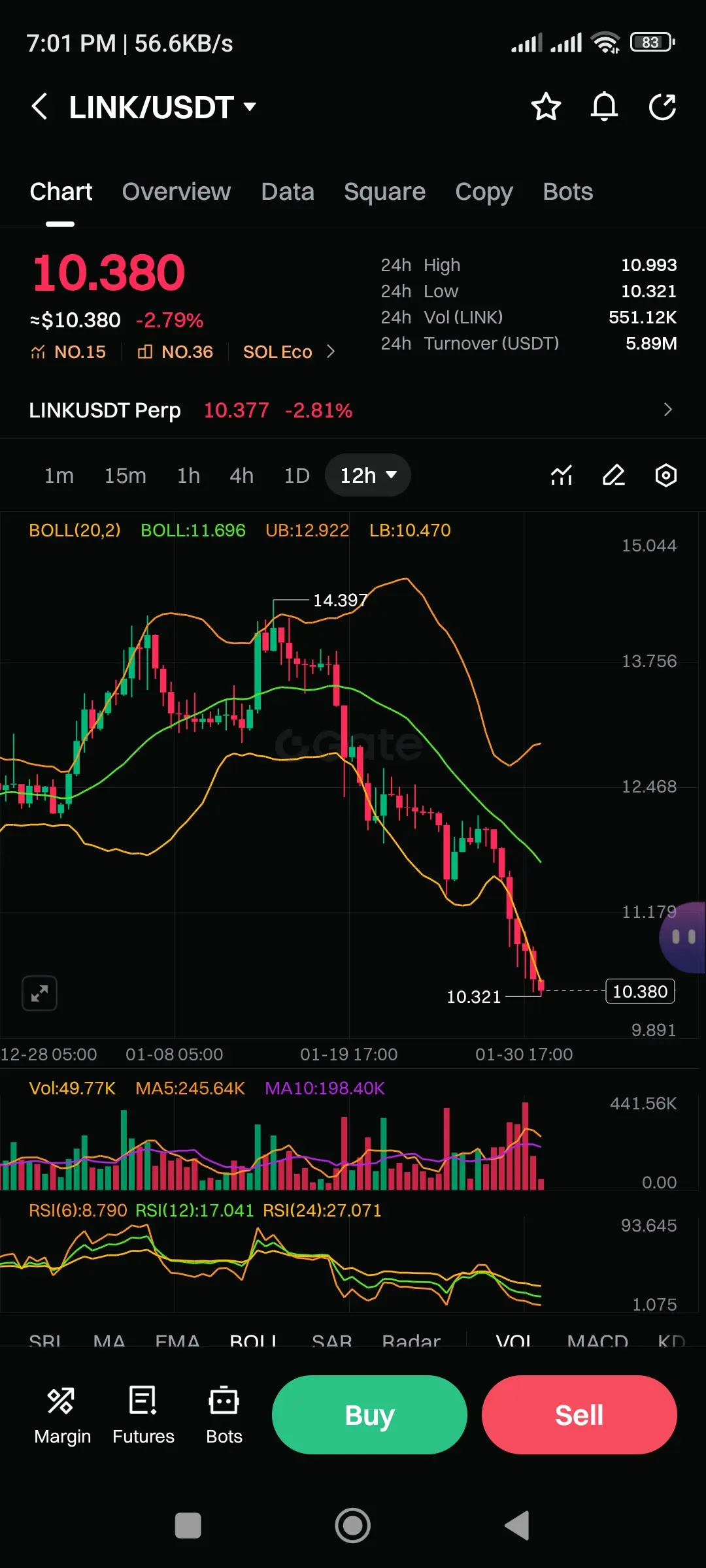Viewport: 706px width, 1568px height.
Task: Toggle the VOL sub-indicator
Action: point(514,1340)
